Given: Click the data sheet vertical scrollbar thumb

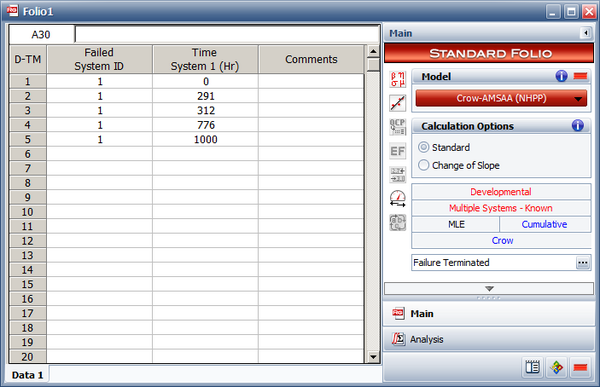Looking at the screenshot, I should pyautogui.click(x=373, y=64).
